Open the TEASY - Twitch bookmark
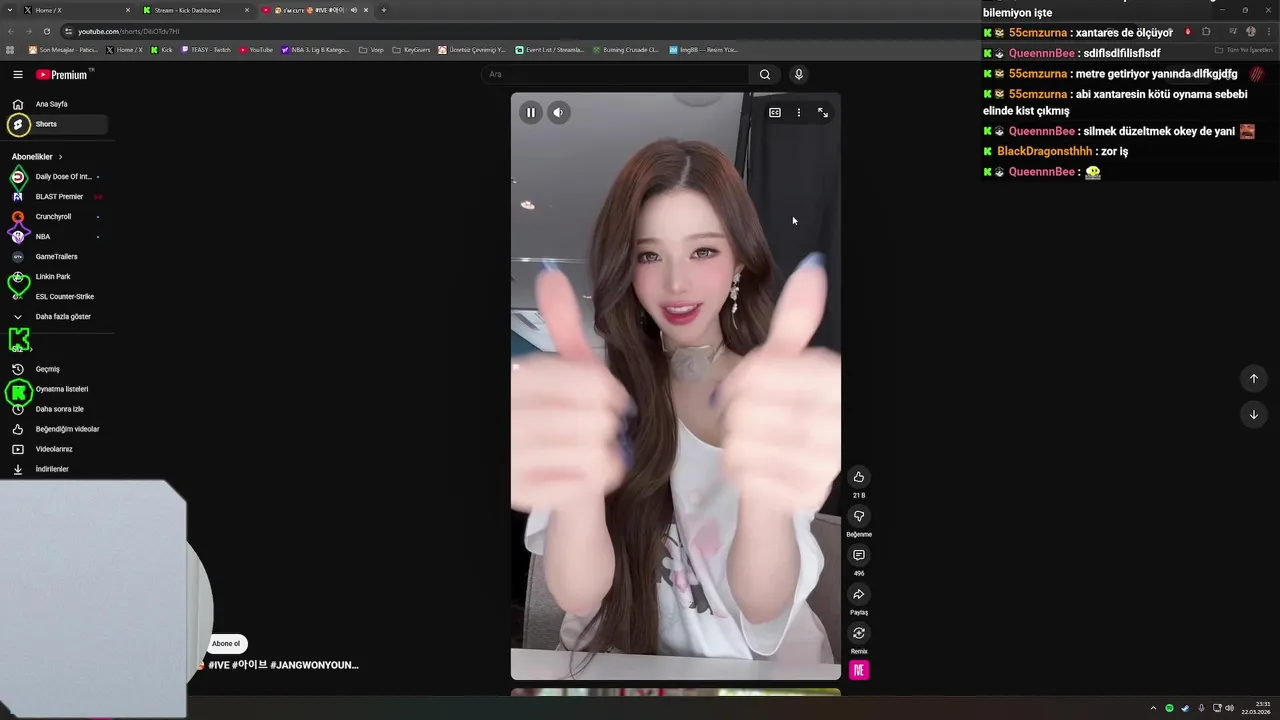 click(x=206, y=50)
